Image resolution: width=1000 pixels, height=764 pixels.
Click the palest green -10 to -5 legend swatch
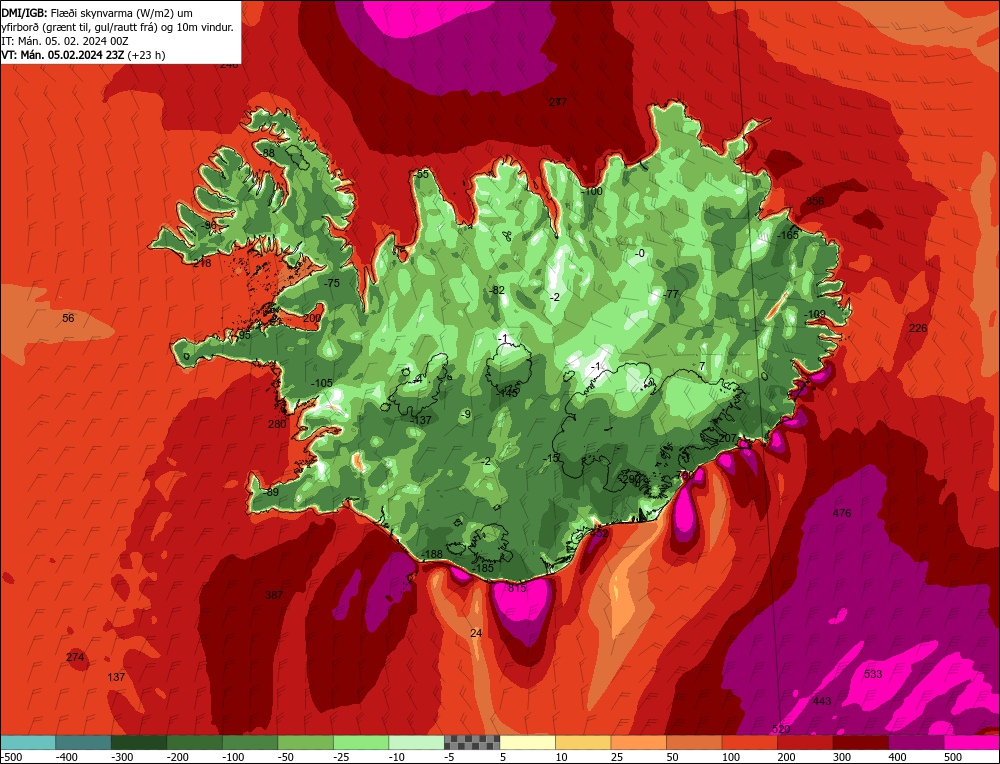tap(416, 742)
